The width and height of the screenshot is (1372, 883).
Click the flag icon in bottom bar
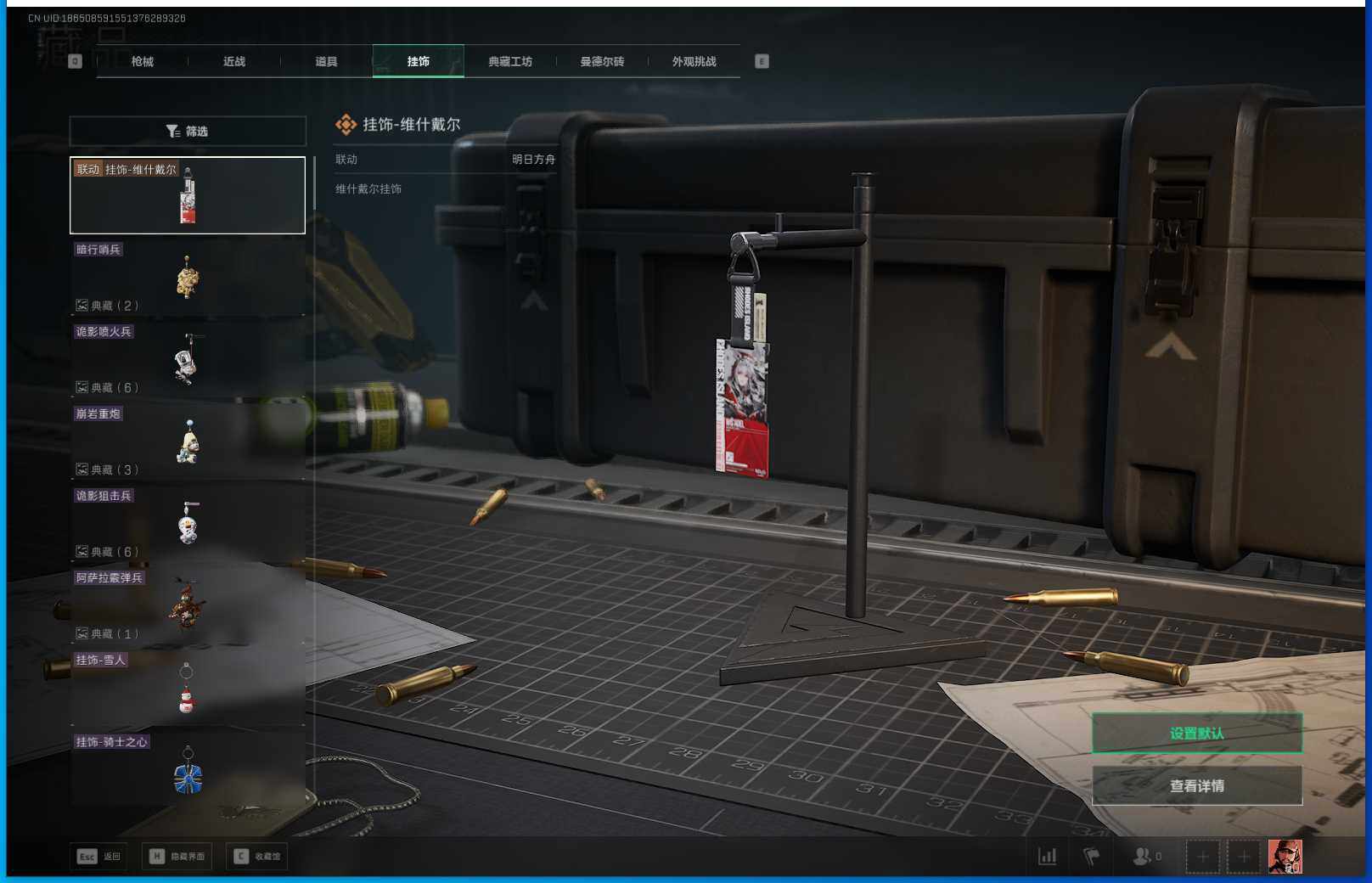coord(1091,857)
